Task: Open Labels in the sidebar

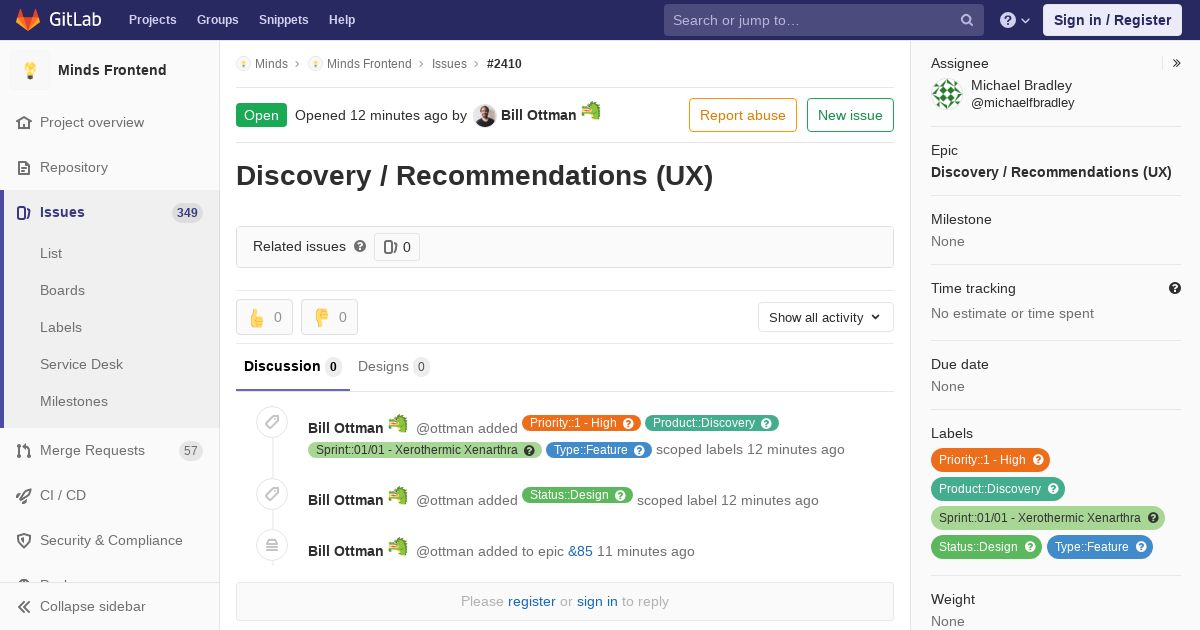Action: click(x=61, y=327)
